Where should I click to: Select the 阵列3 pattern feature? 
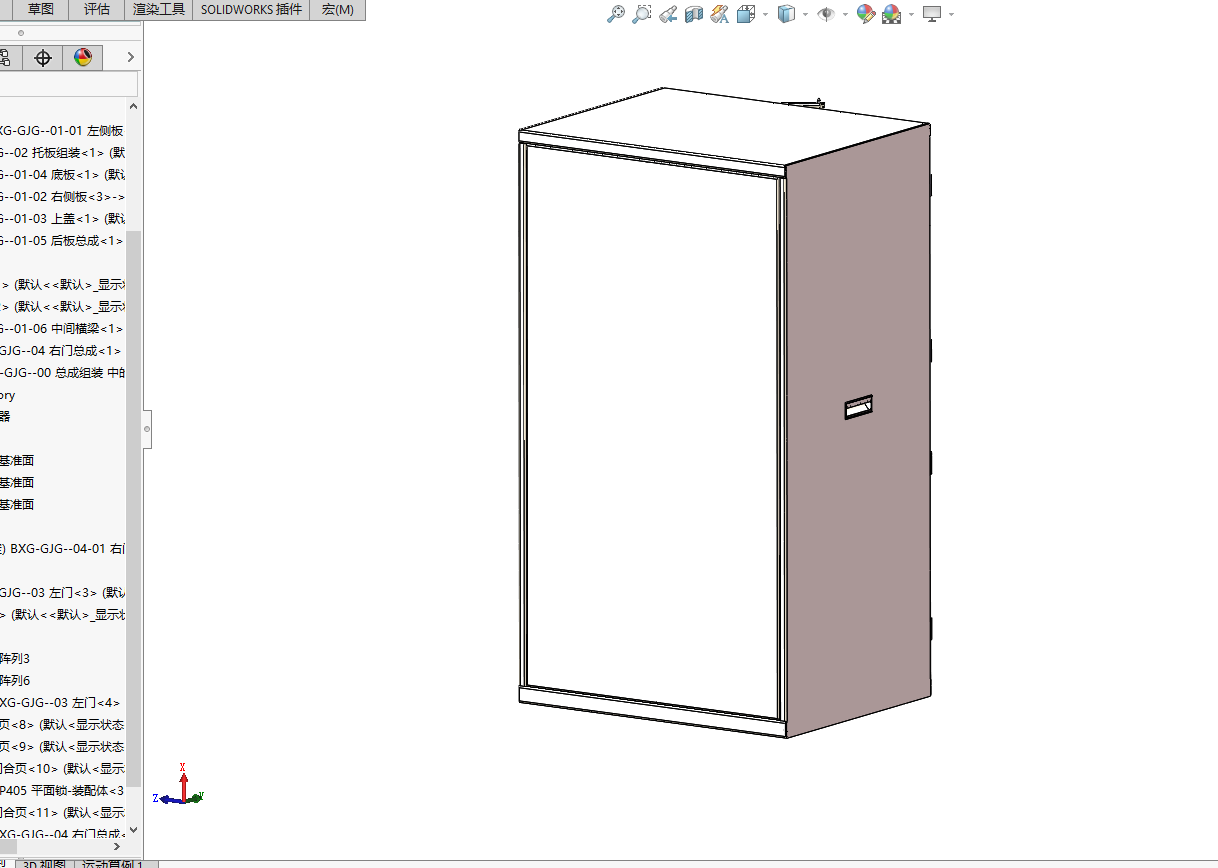coord(15,659)
